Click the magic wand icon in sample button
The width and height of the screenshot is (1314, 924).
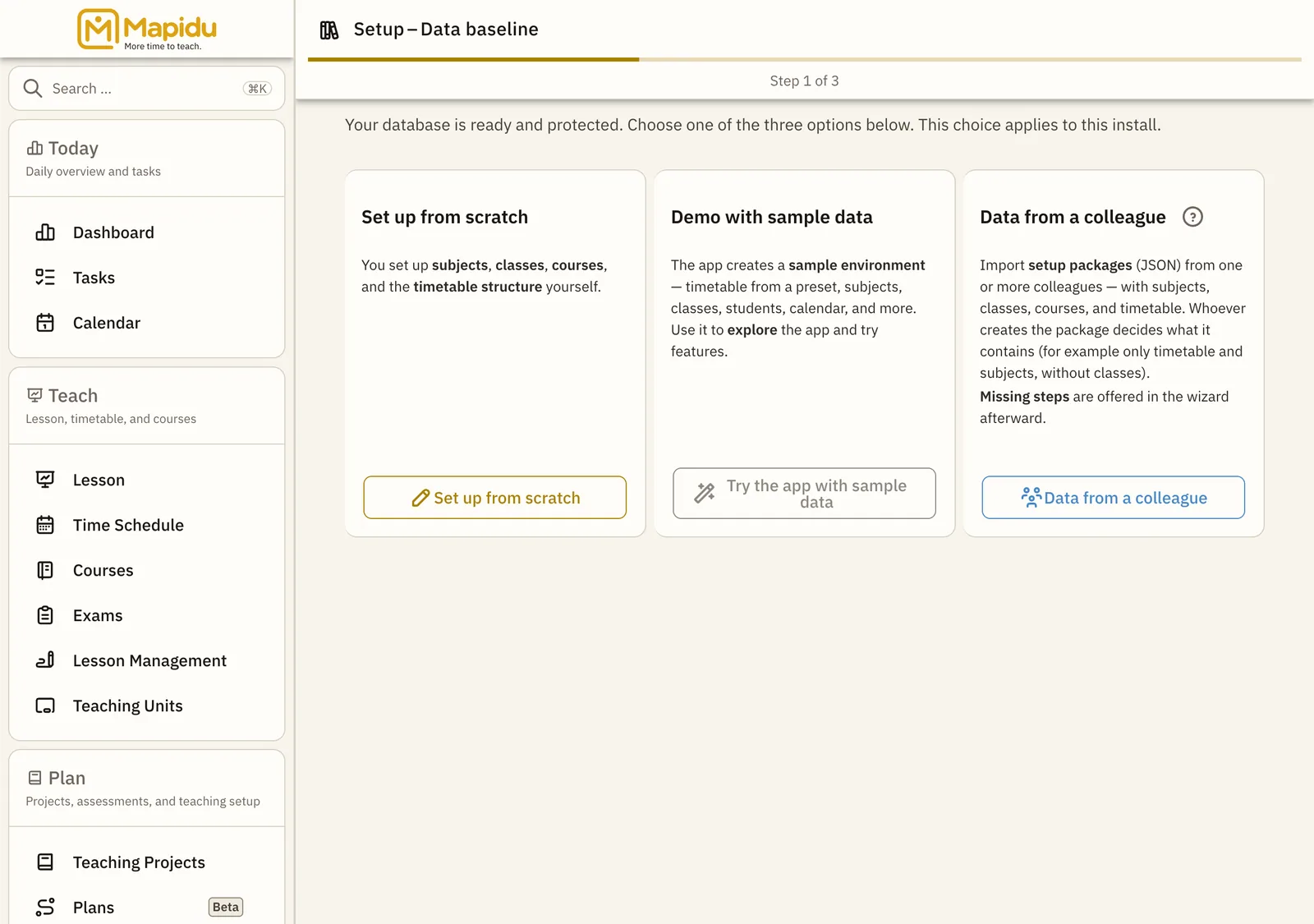705,493
